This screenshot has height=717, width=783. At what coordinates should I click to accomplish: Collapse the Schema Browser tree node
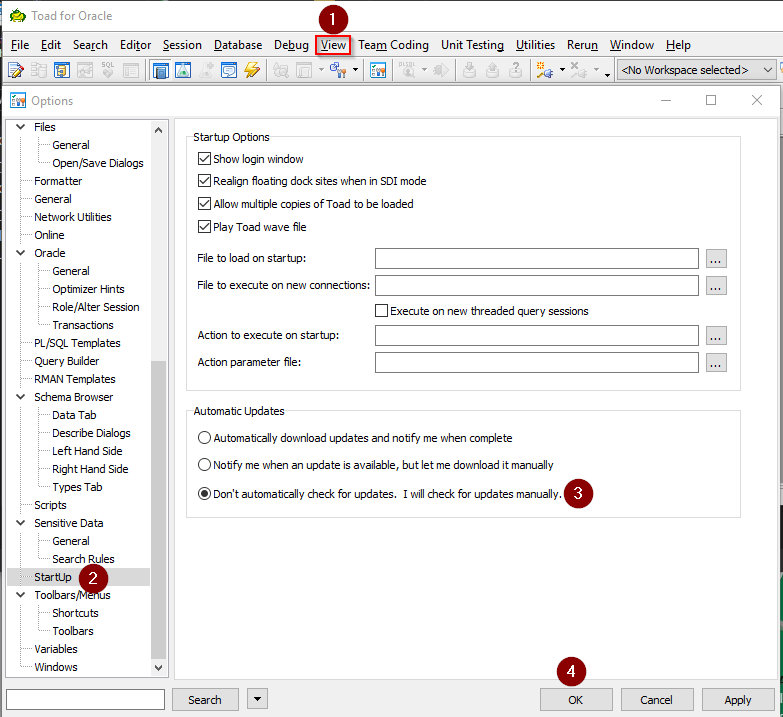pyautogui.click(x=20, y=396)
